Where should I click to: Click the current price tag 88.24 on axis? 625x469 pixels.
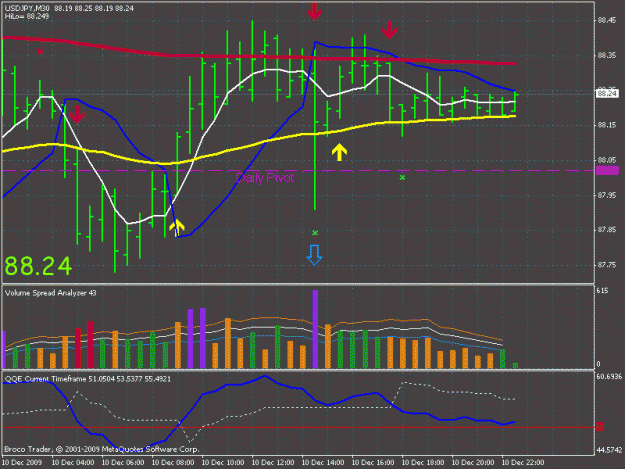[607, 94]
